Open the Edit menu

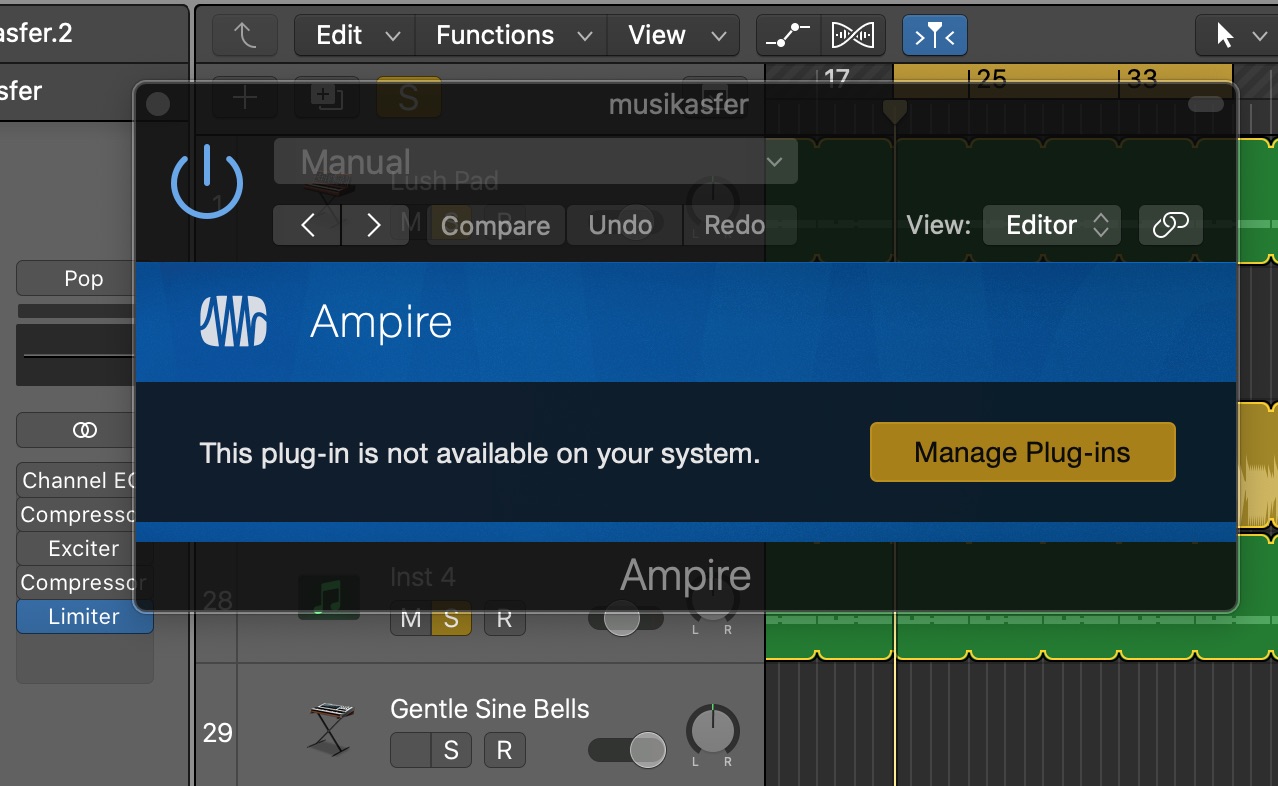(353, 36)
